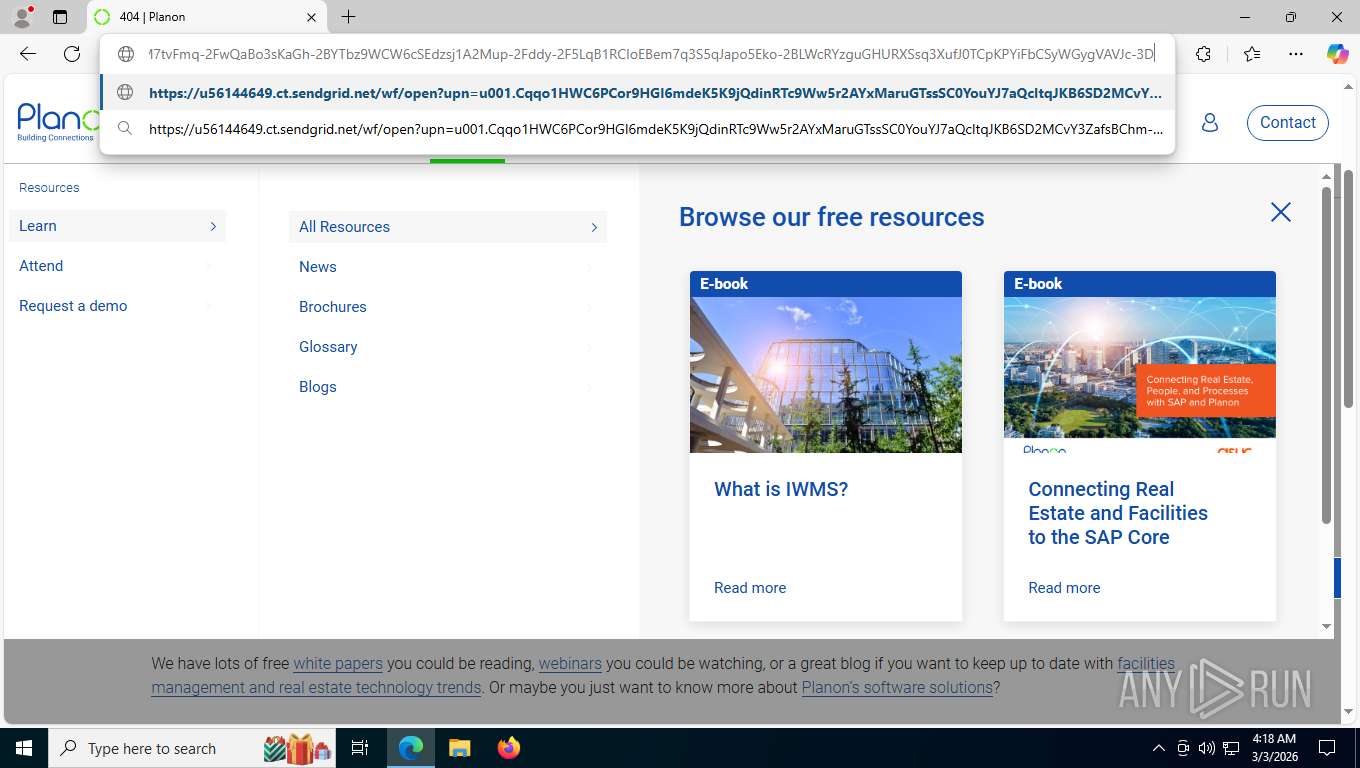Screen dimensions: 1360x768
Task: Open the Brochures submenu item
Action: (333, 307)
